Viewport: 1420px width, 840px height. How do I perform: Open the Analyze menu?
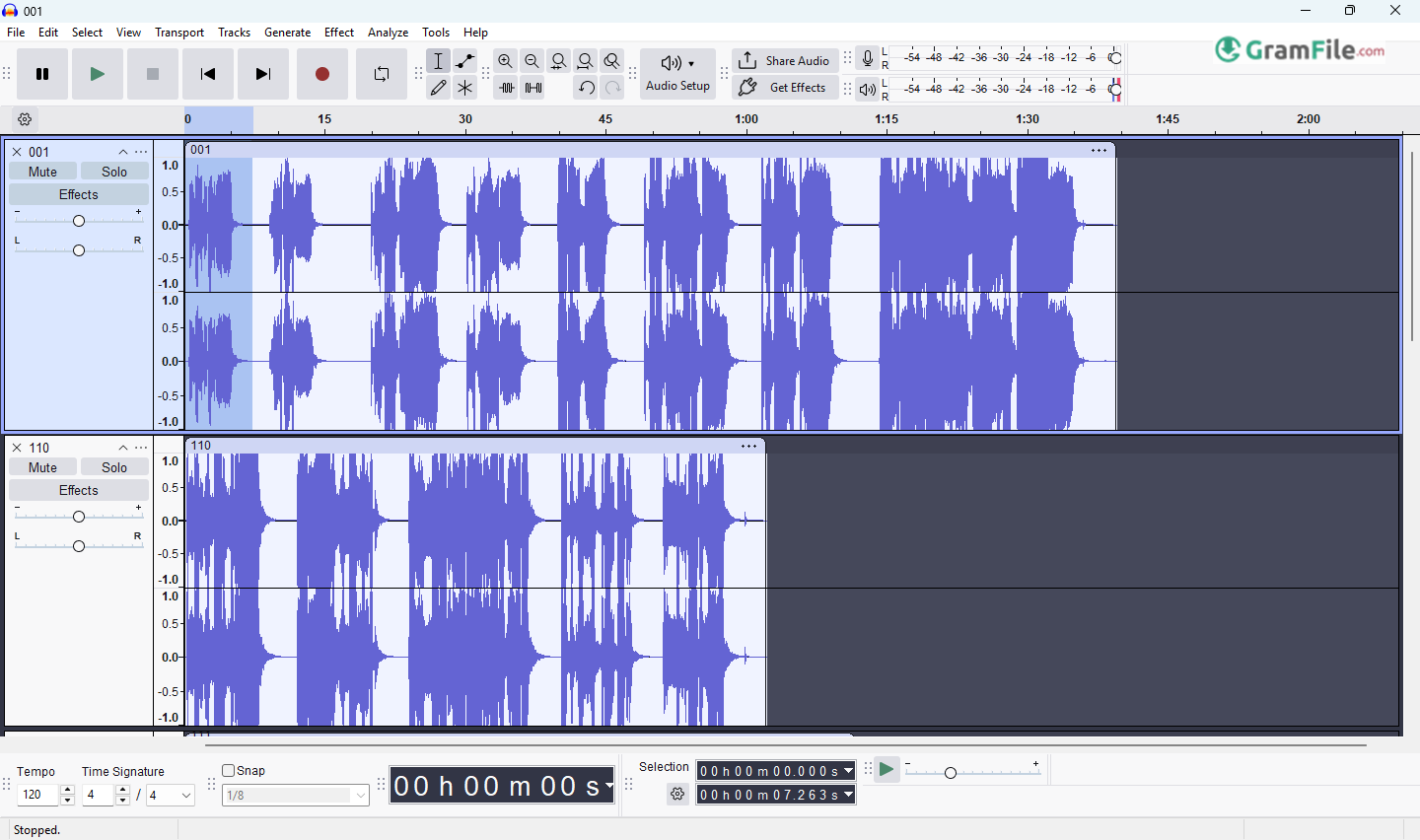point(388,33)
